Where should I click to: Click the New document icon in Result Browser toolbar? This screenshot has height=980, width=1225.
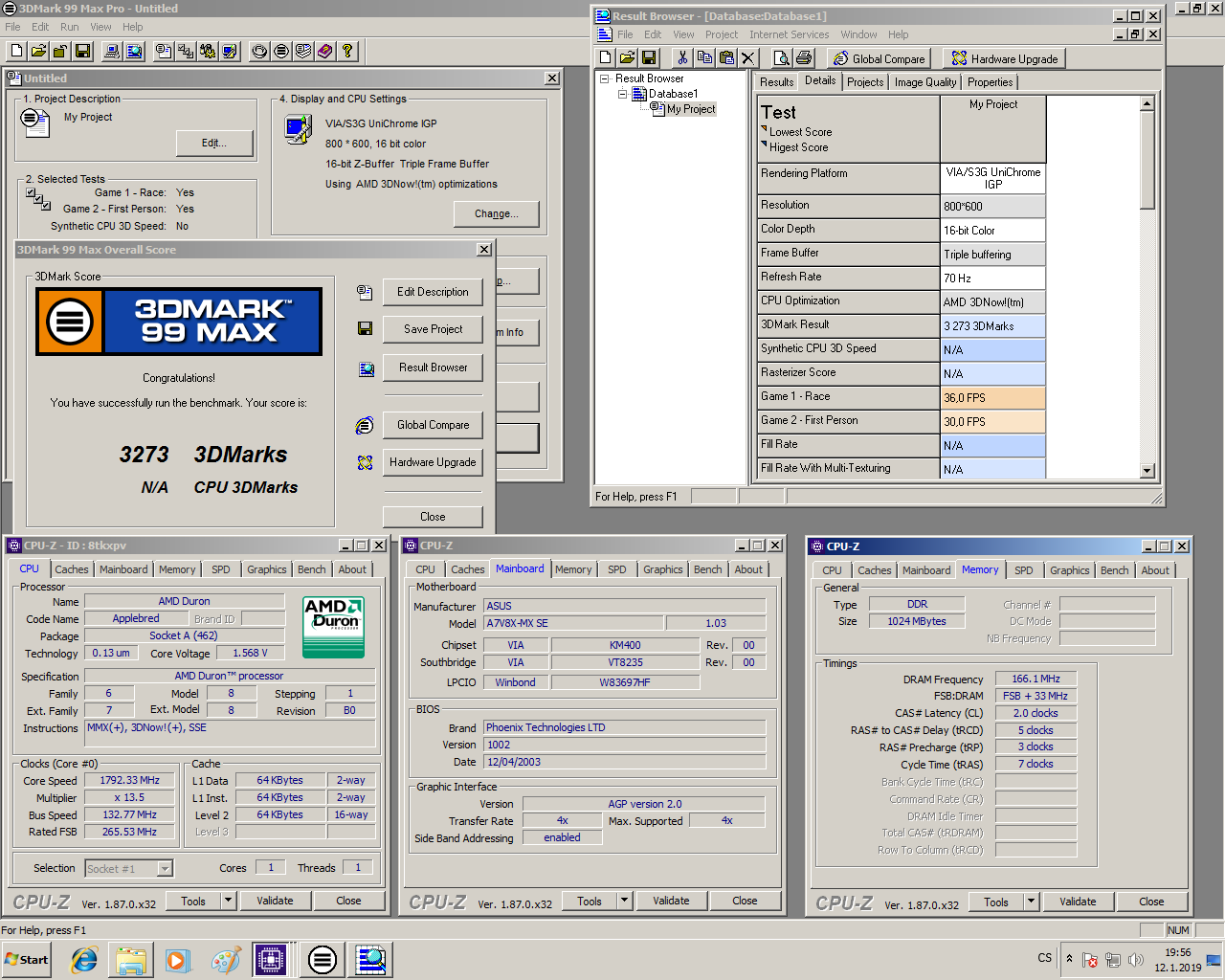(x=605, y=58)
